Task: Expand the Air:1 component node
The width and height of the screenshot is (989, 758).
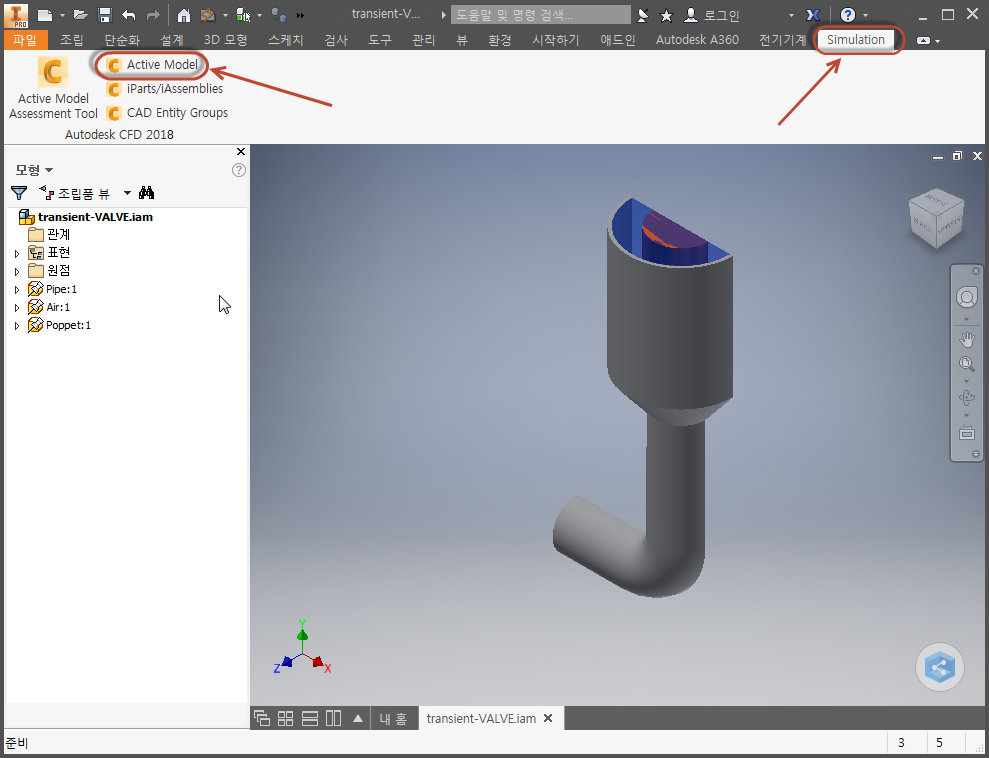Action: (x=17, y=308)
